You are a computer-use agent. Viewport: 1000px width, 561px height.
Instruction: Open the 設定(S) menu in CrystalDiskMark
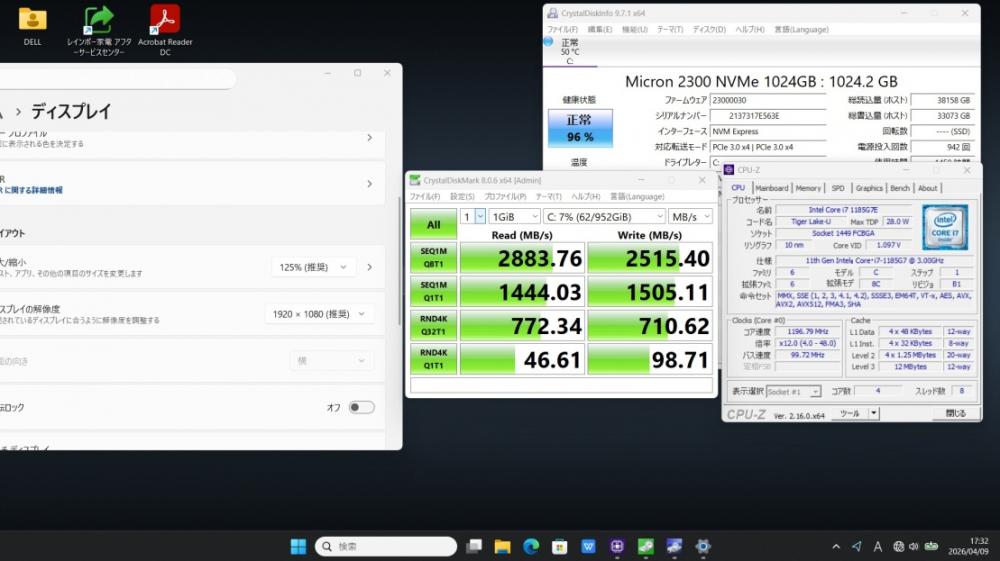coord(462,196)
